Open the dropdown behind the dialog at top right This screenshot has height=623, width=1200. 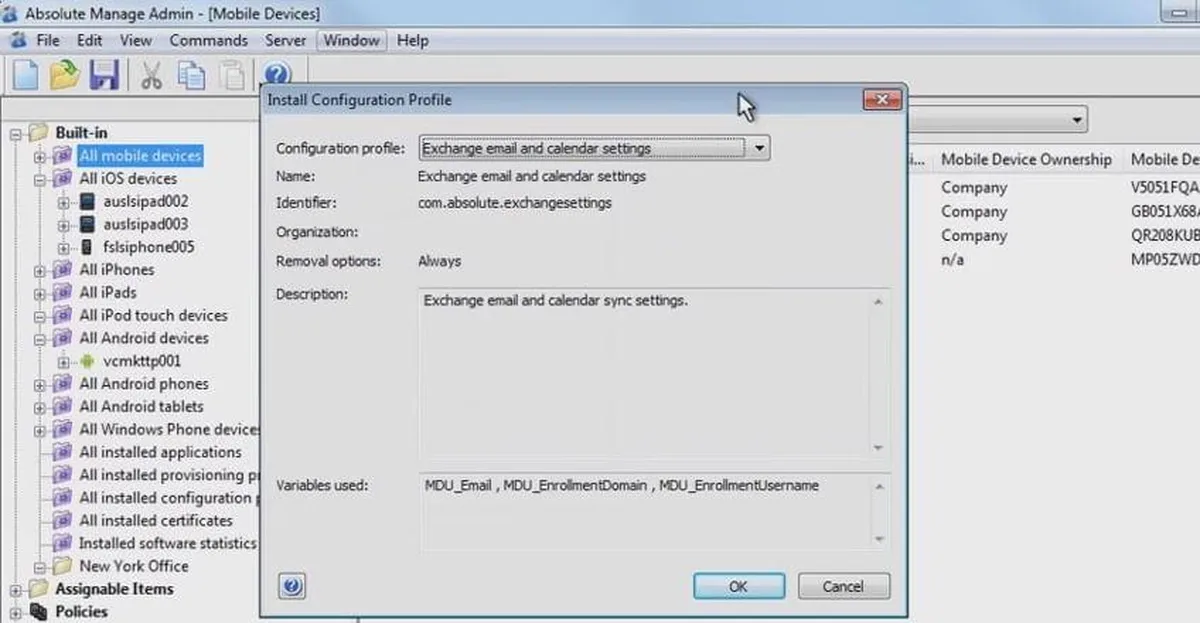click(1076, 120)
